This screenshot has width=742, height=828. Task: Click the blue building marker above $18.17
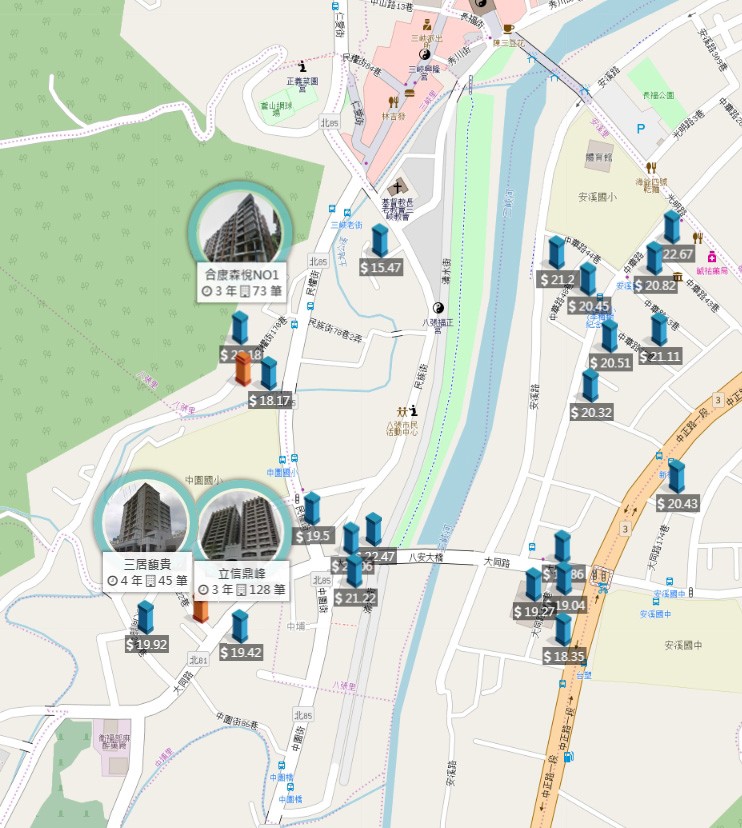269,373
